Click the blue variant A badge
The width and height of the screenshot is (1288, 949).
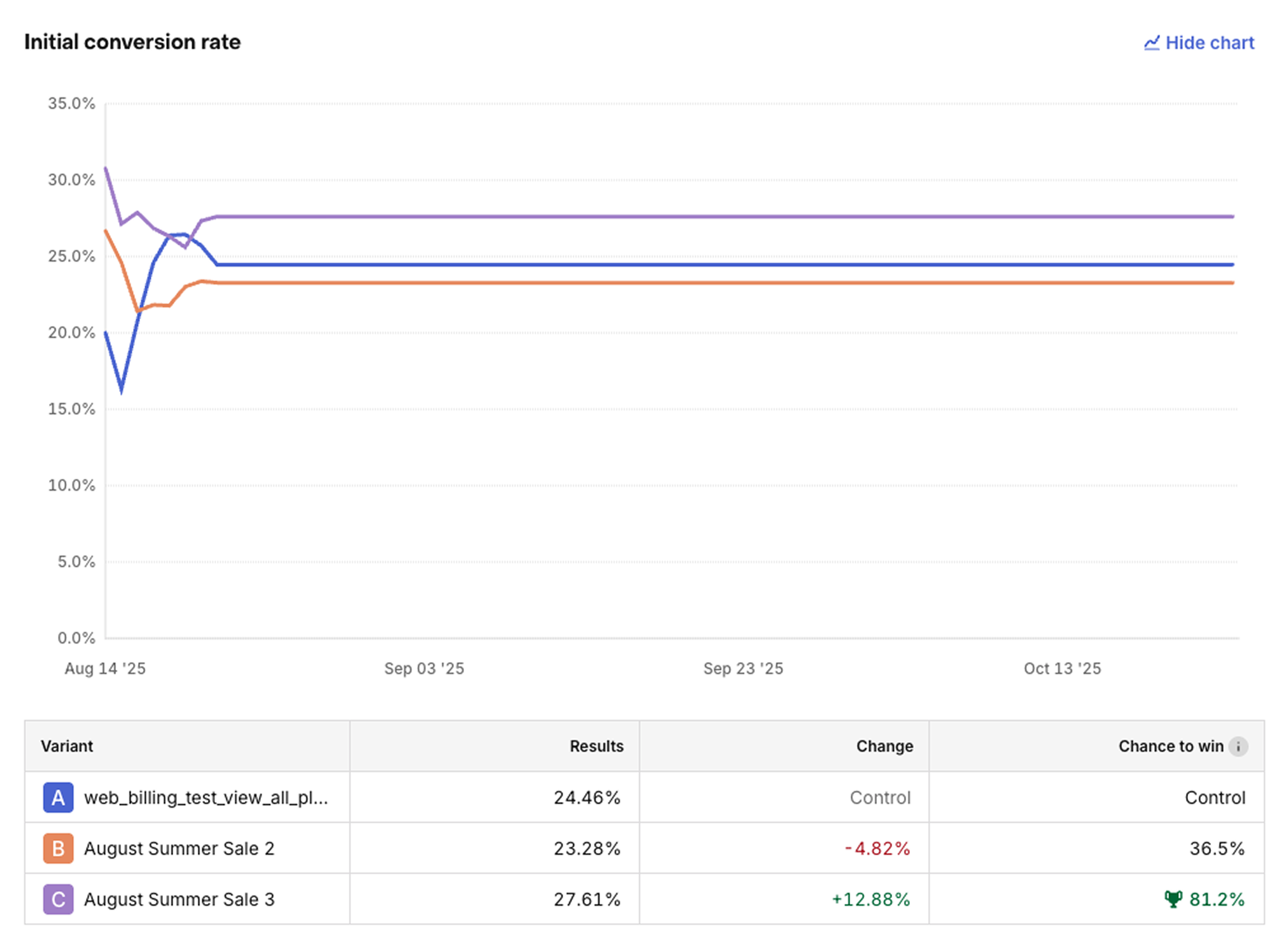(x=58, y=798)
